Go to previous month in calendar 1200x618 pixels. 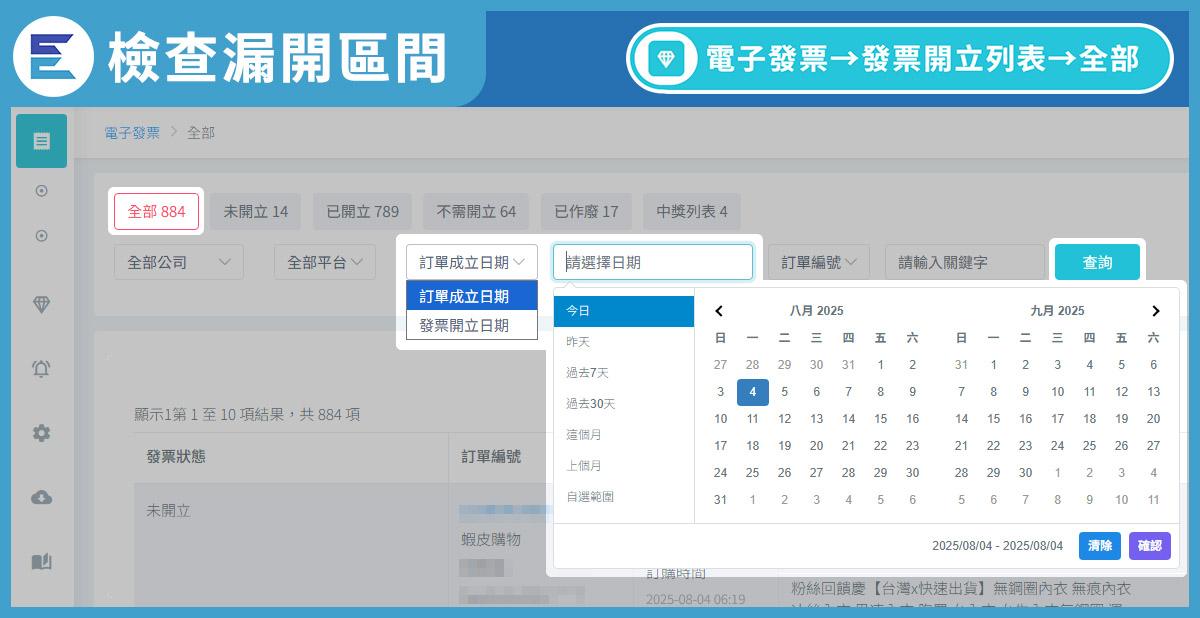tap(719, 311)
